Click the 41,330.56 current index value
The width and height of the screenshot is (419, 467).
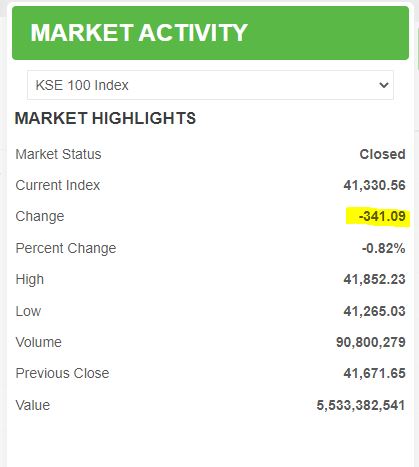pyautogui.click(x=374, y=185)
